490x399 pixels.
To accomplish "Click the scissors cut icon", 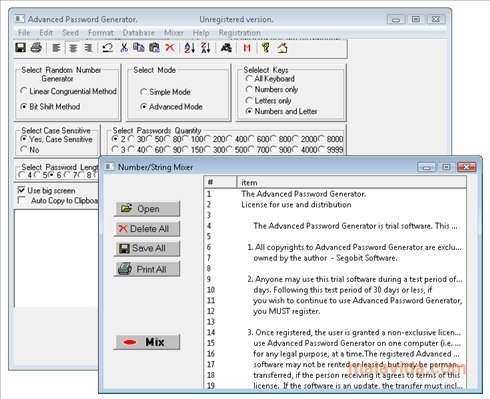I will [x=124, y=48].
